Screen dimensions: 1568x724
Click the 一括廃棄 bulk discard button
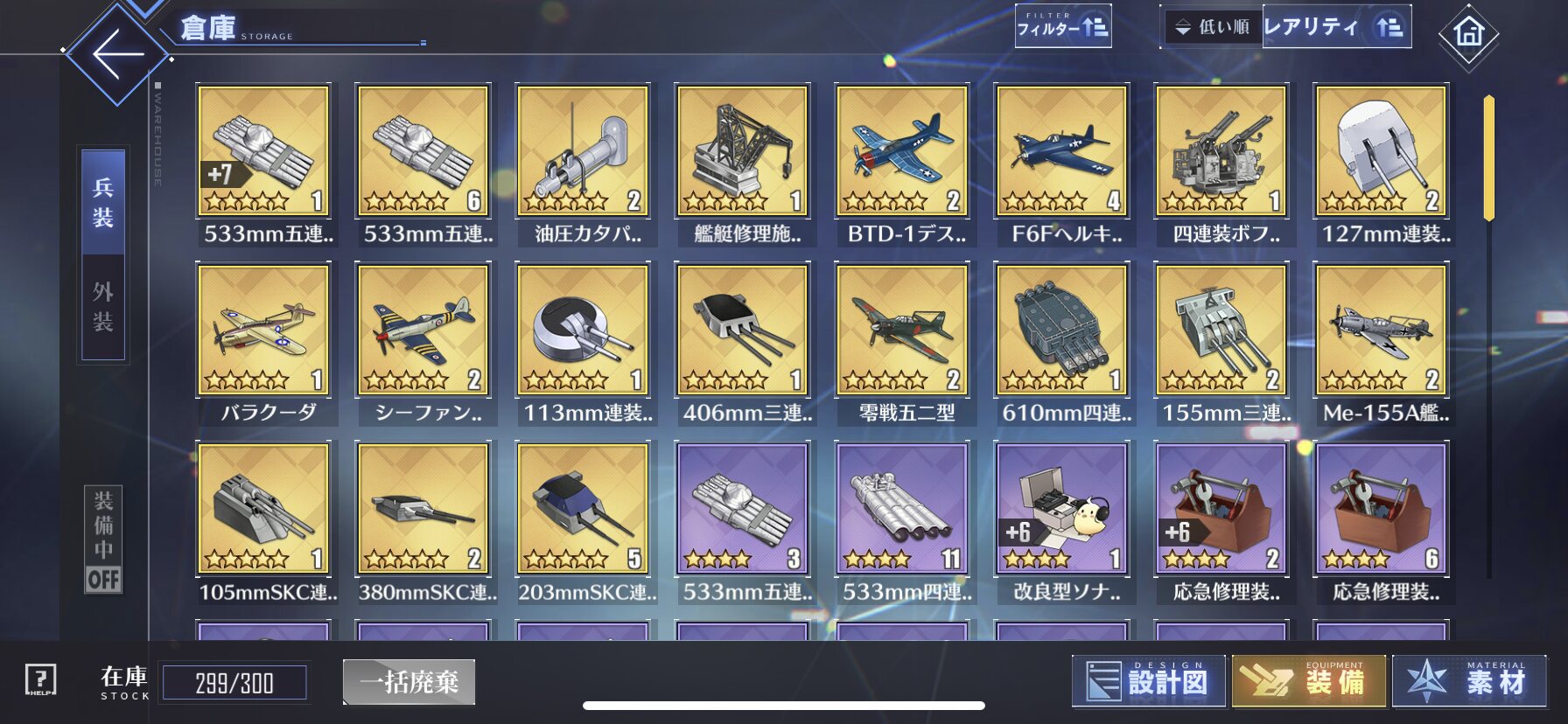click(x=409, y=682)
